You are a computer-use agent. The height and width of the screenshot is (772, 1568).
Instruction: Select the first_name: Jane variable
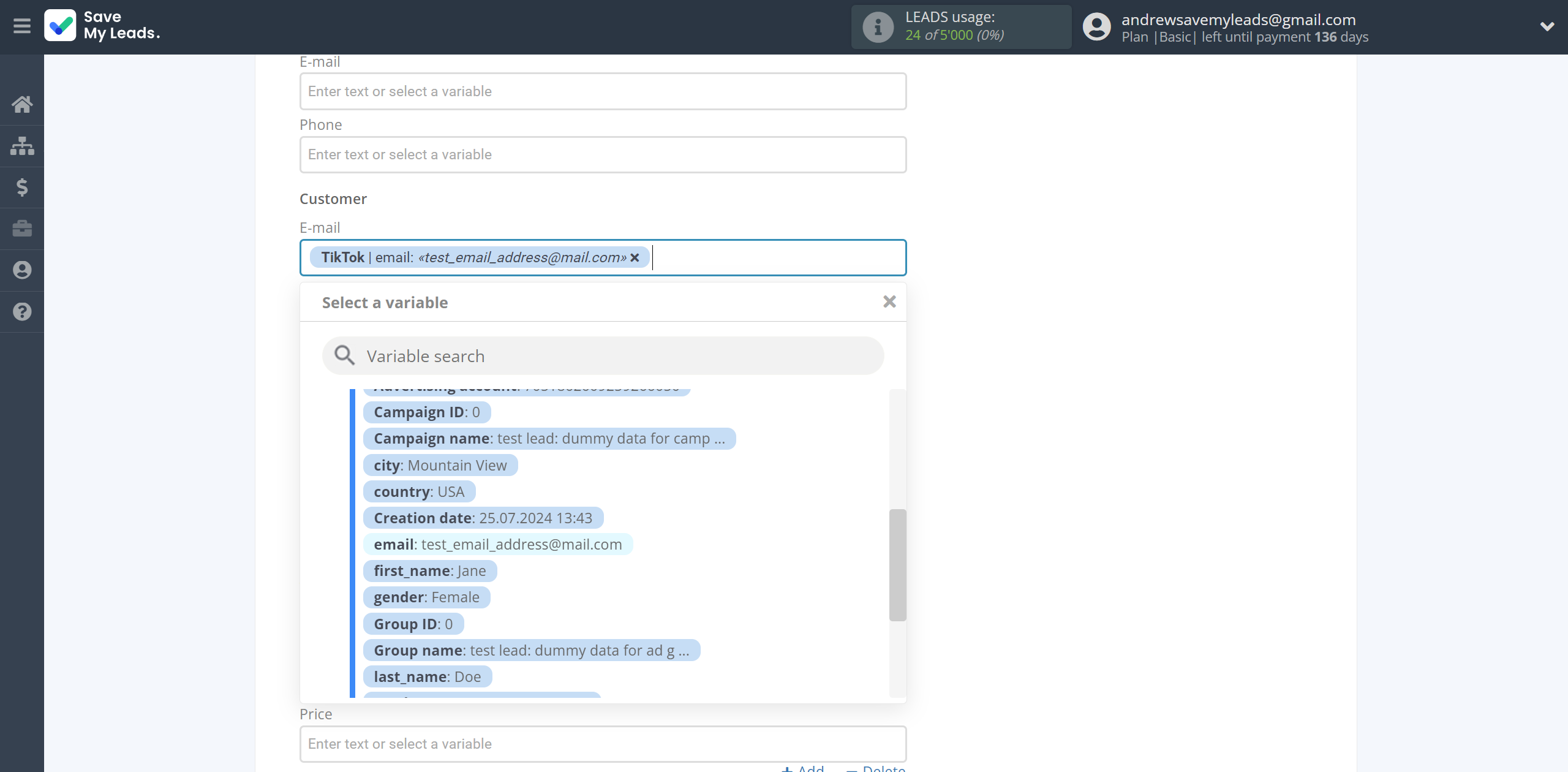pyautogui.click(x=430, y=571)
